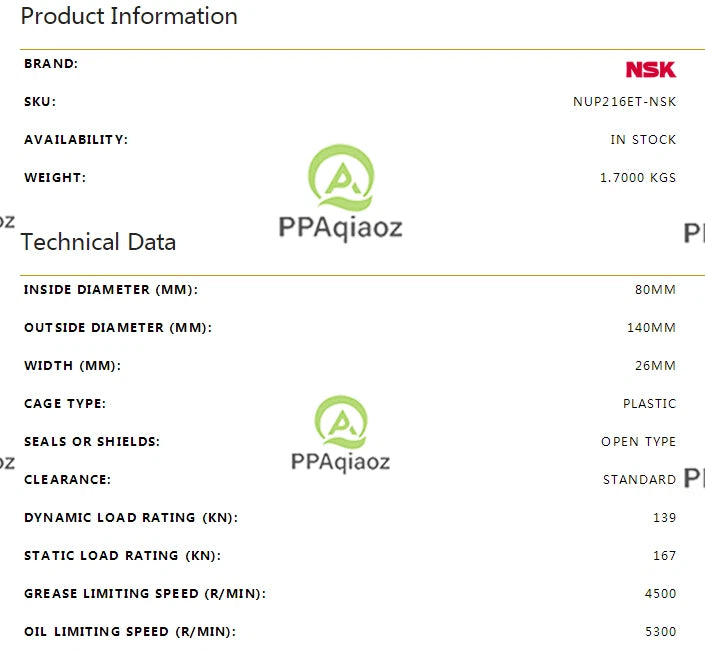Click the IN STOCK availability value
This screenshot has height=652, width=705.
click(x=643, y=140)
